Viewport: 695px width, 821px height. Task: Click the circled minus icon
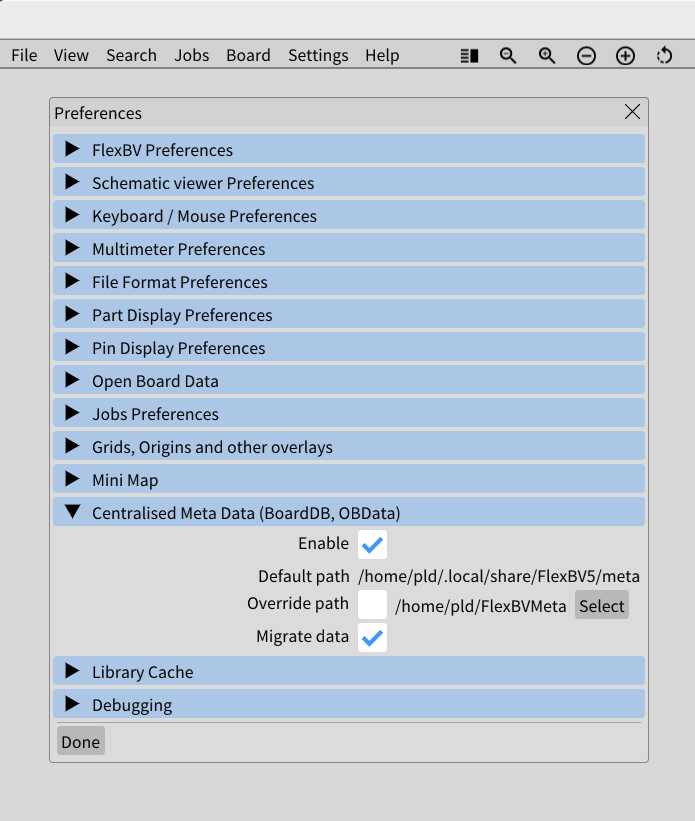[x=586, y=56]
